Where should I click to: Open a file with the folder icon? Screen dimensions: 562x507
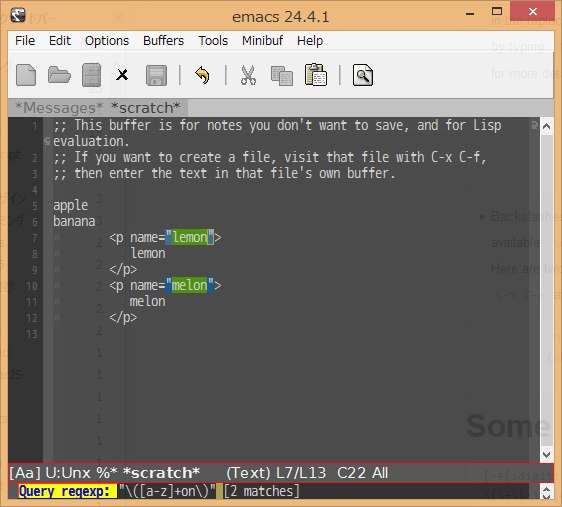(59, 75)
